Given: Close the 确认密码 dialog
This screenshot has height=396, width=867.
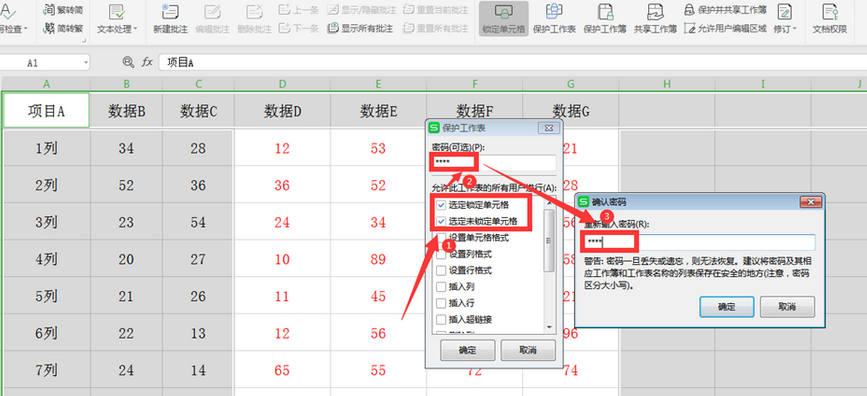Looking at the screenshot, I should pyautogui.click(x=810, y=202).
